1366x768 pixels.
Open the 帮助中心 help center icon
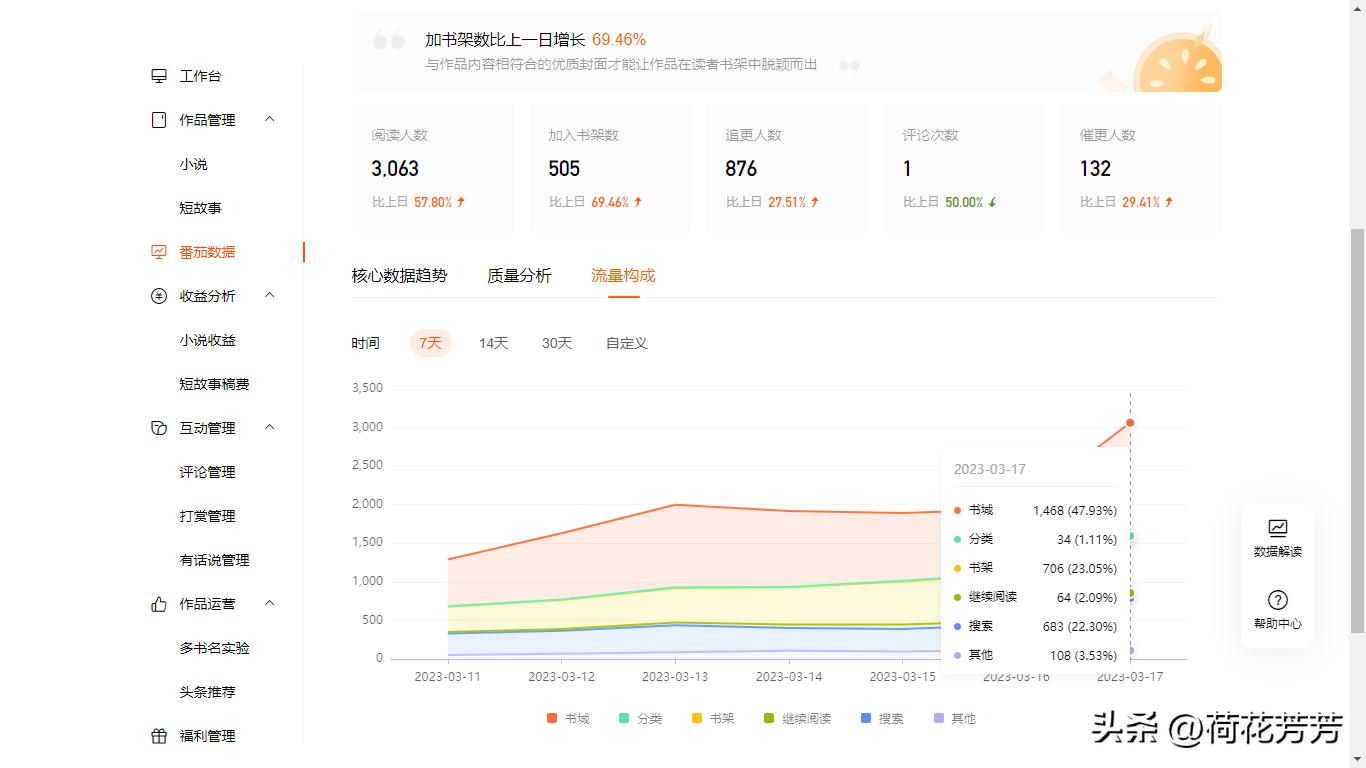pos(1277,600)
